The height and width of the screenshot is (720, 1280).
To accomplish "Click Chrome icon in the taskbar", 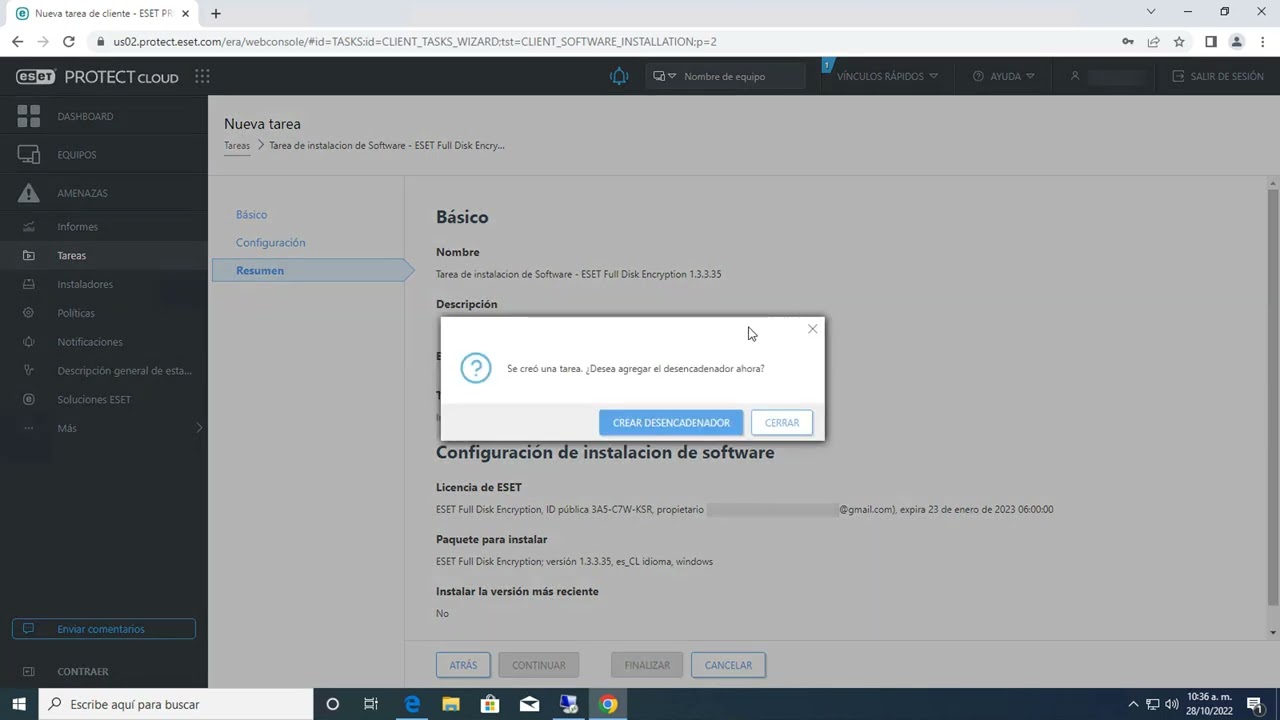I will click(608, 704).
